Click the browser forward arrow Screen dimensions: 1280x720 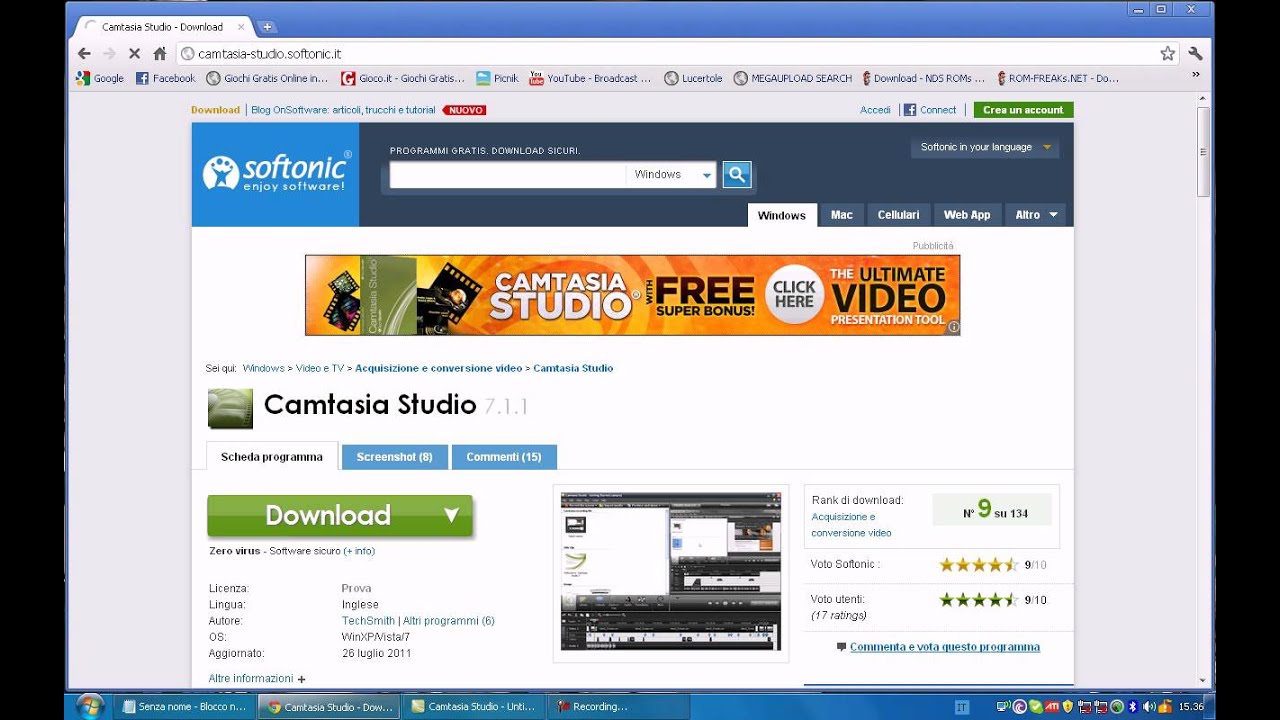point(109,54)
